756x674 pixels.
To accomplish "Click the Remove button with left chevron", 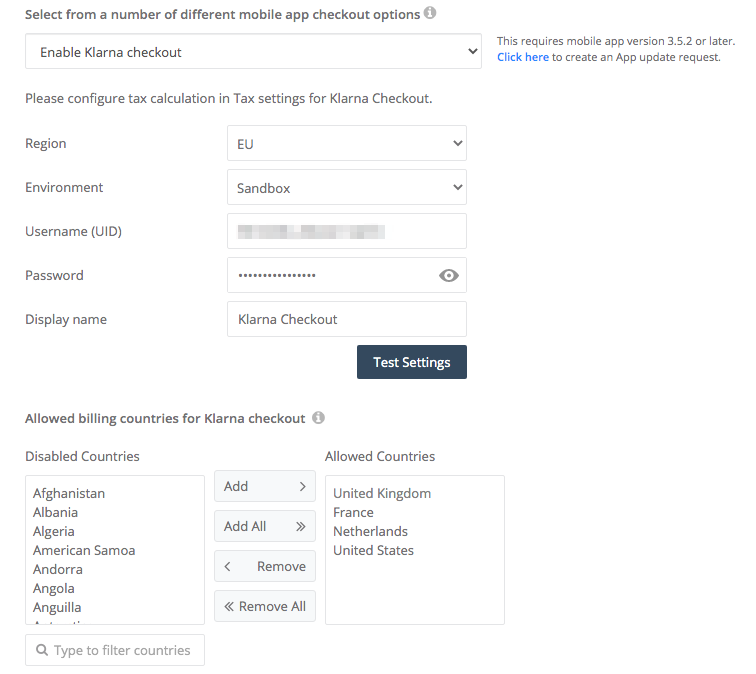I will coord(264,566).
